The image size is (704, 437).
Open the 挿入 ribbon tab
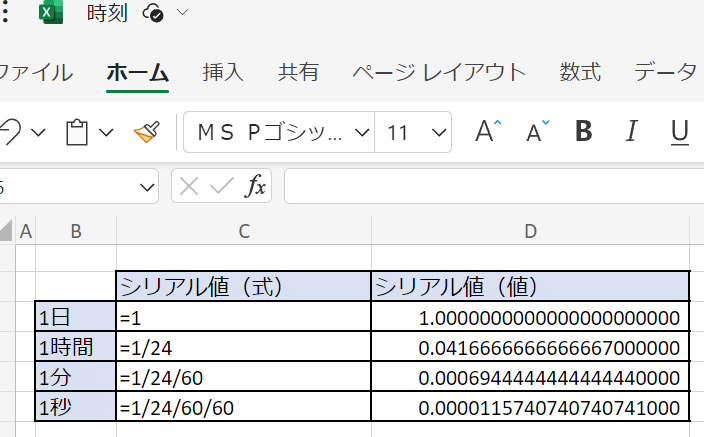click(x=223, y=72)
